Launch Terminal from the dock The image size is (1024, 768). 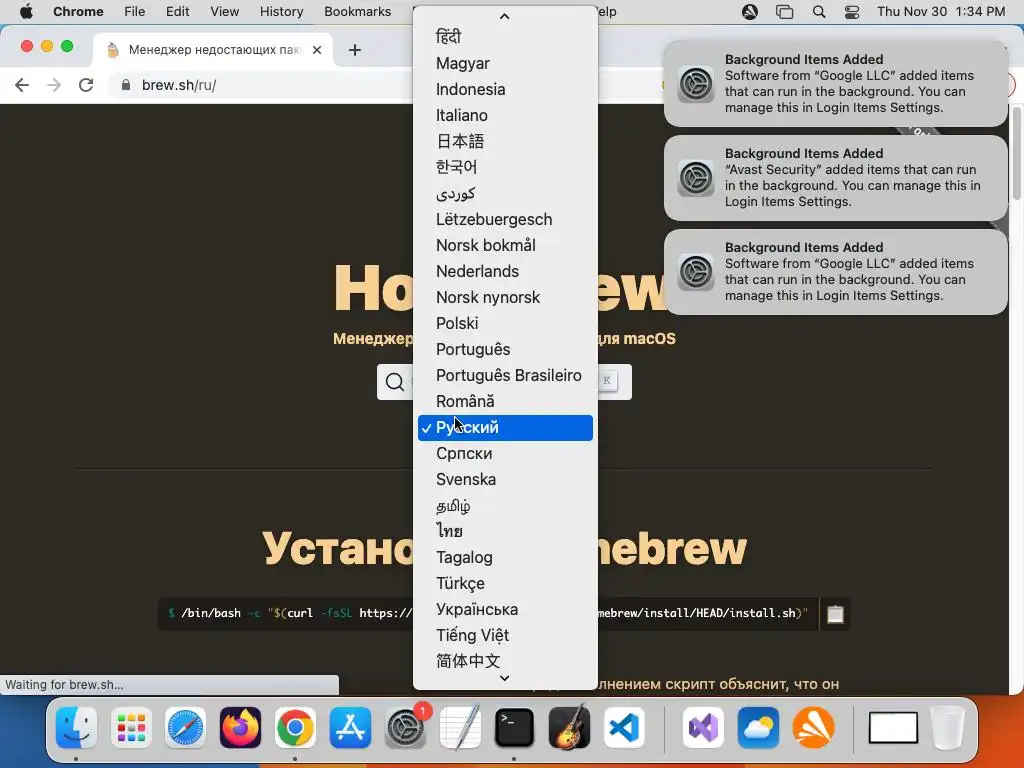(514, 727)
